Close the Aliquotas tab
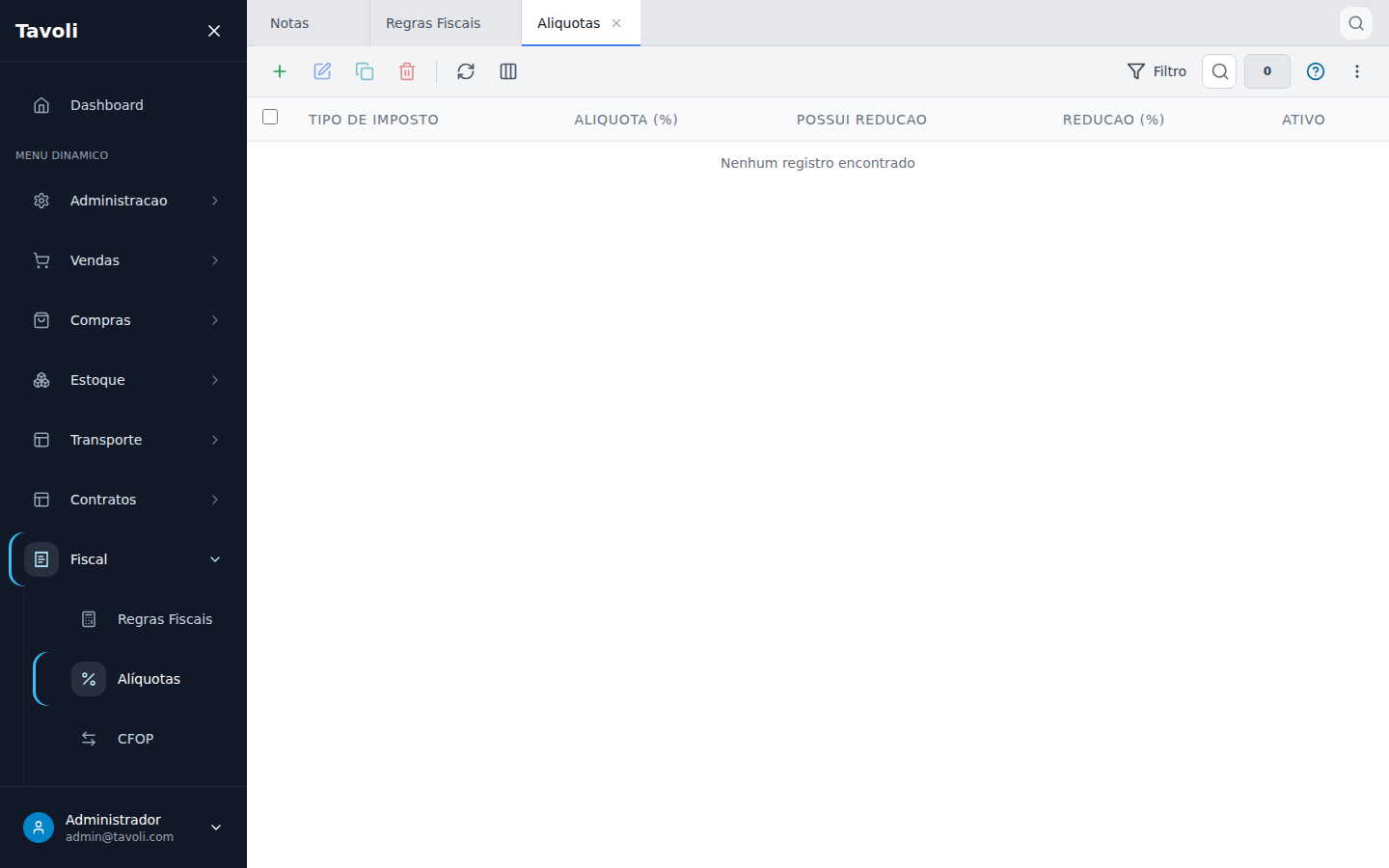 pyautogui.click(x=616, y=23)
